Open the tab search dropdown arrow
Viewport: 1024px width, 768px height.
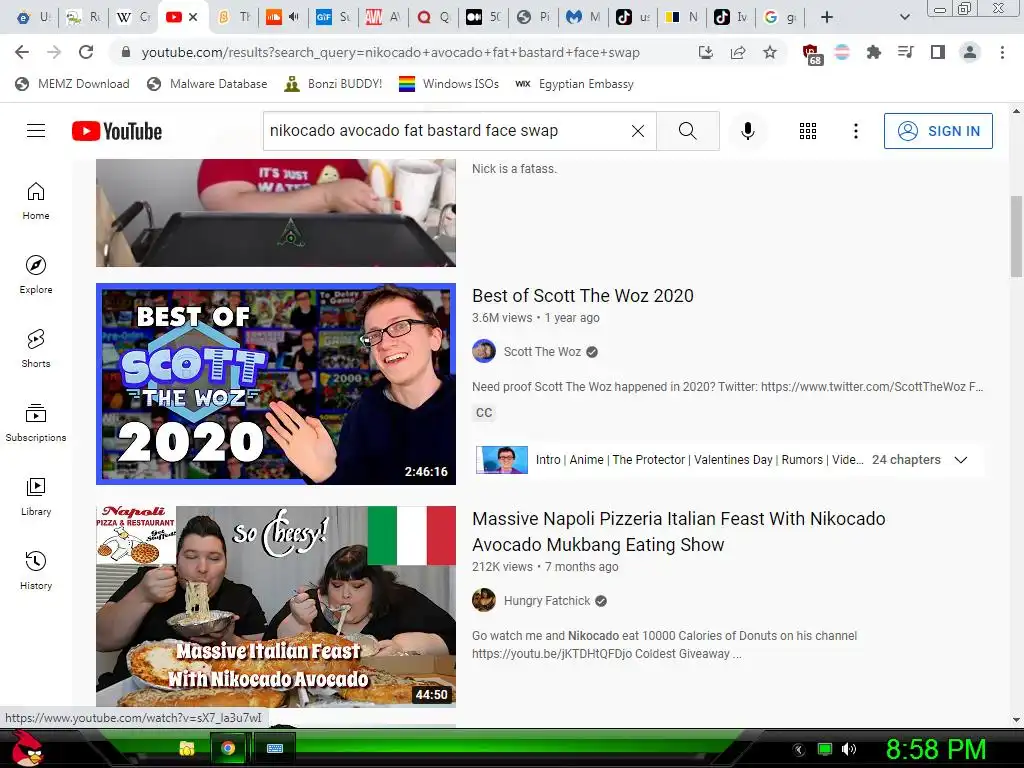[x=904, y=18]
